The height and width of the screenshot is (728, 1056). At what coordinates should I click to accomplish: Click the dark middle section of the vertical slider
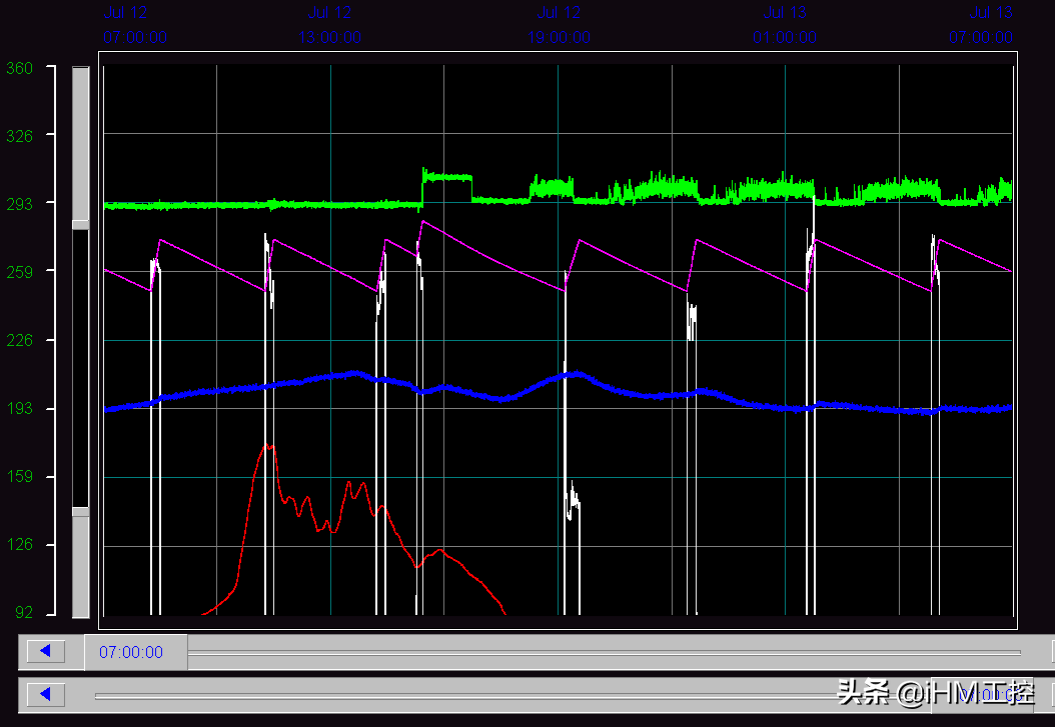80,370
